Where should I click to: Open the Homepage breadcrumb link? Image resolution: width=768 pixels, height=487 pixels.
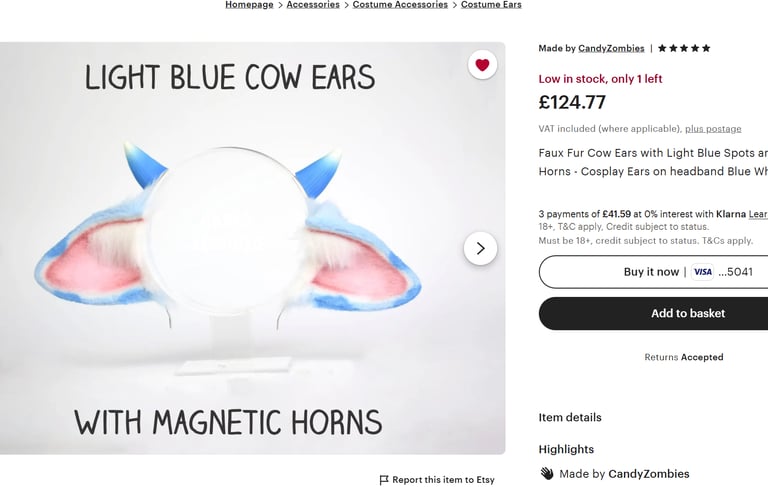pyautogui.click(x=249, y=4)
